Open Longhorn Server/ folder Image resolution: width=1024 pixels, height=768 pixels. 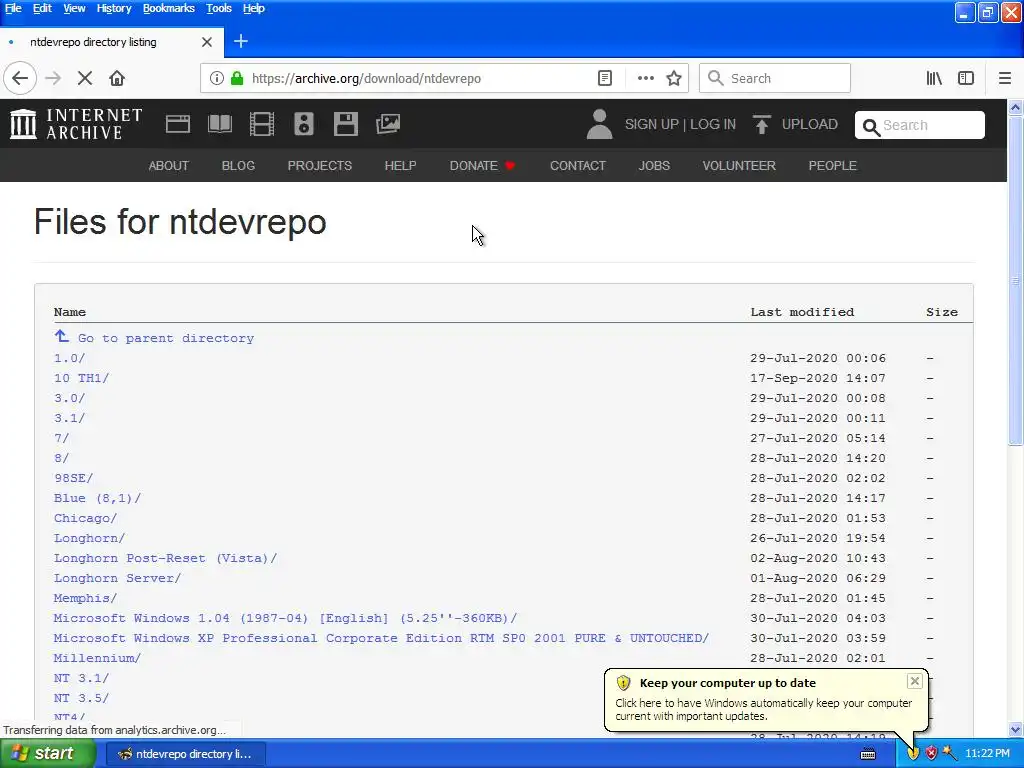pyautogui.click(x=118, y=578)
